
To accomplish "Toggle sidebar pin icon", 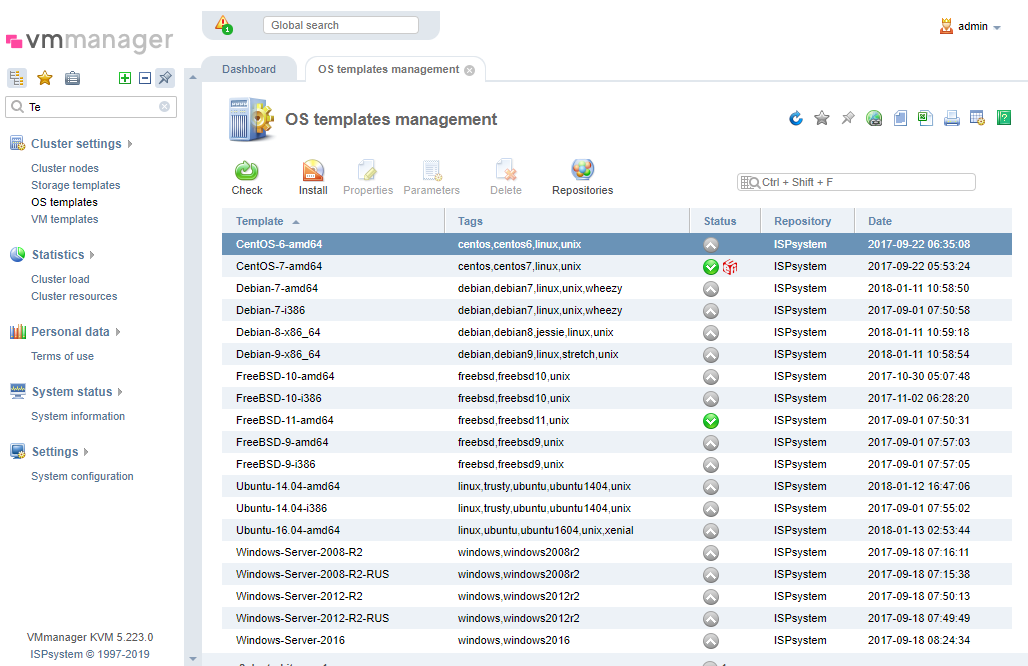I will (x=165, y=78).
